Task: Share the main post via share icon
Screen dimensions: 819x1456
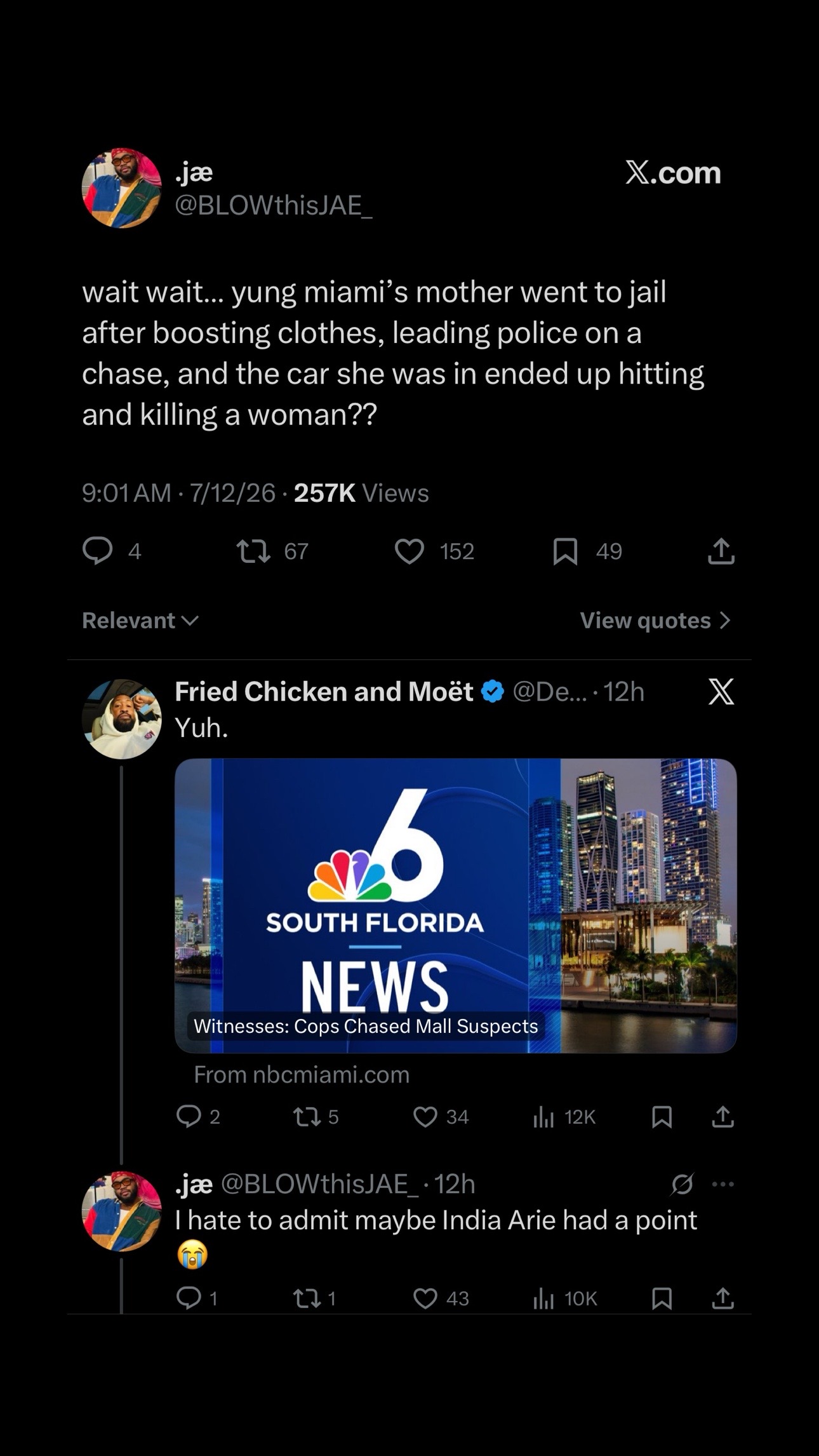Action: tap(721, 551)
